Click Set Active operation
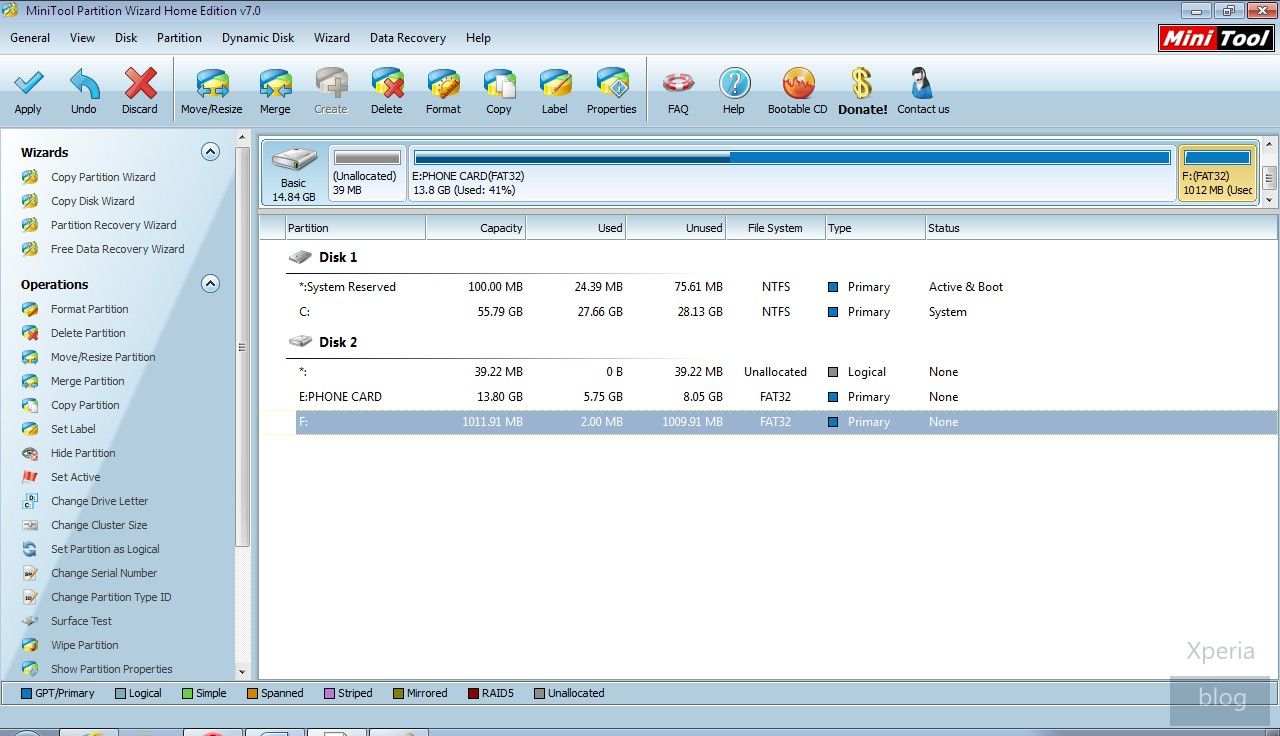The width and height of the screenshot is (1280, 736). click(75, 477)
